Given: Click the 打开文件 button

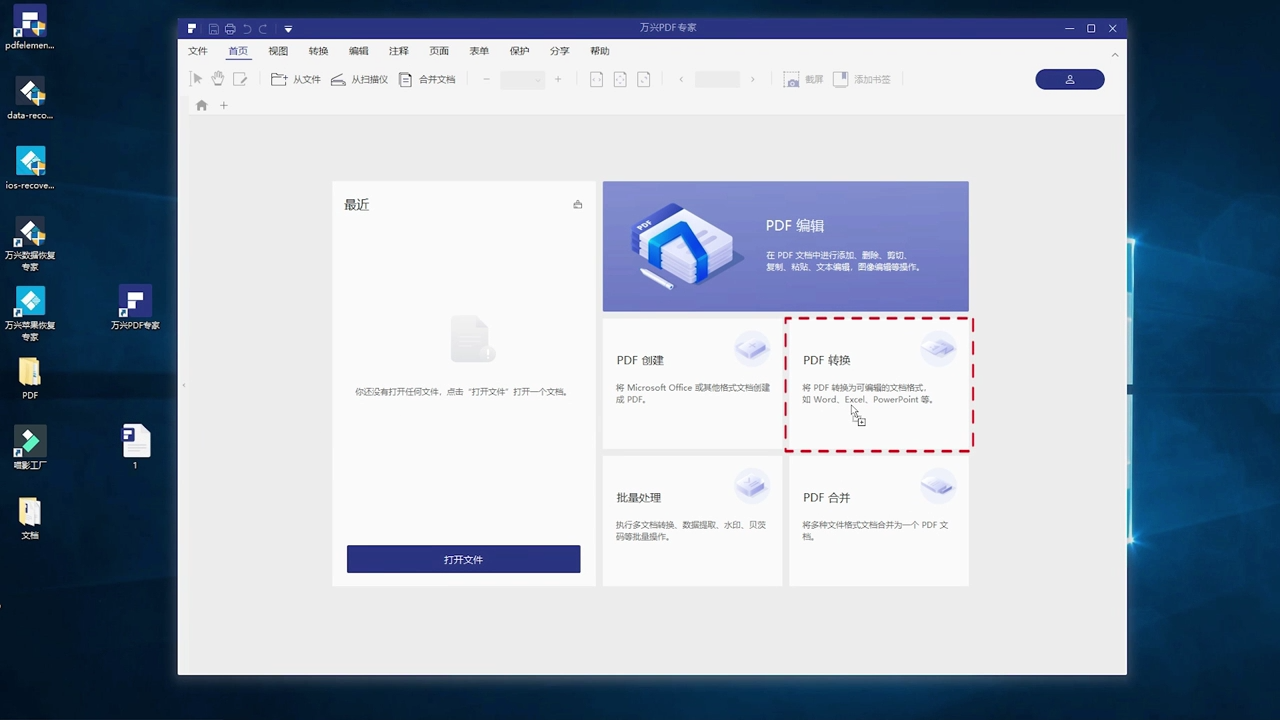Looking at the screenshot, I should pos(463,559).
